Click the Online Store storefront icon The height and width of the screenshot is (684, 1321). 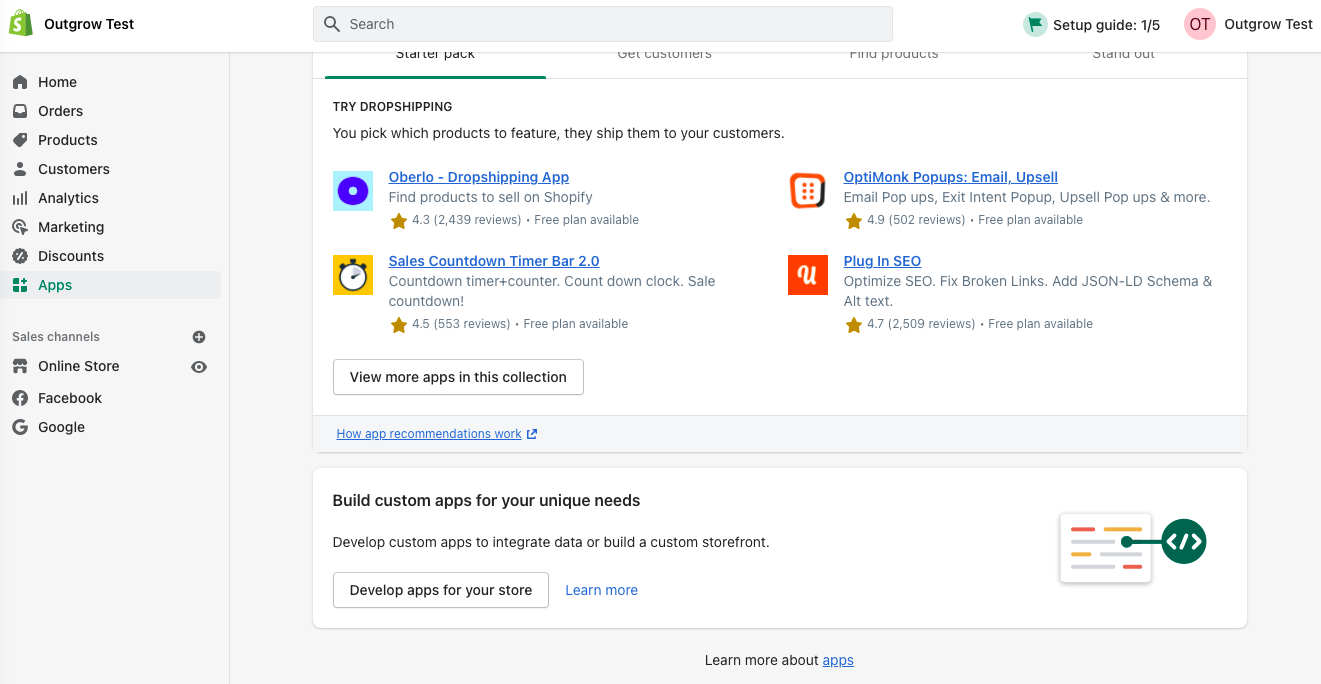point(20,366)
